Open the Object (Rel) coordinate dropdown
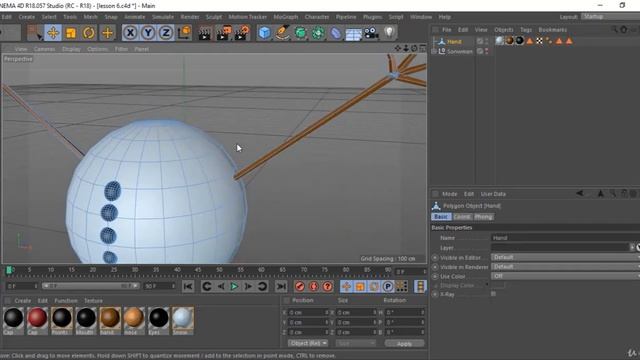The image size is (640, 360). coord(307,343)
